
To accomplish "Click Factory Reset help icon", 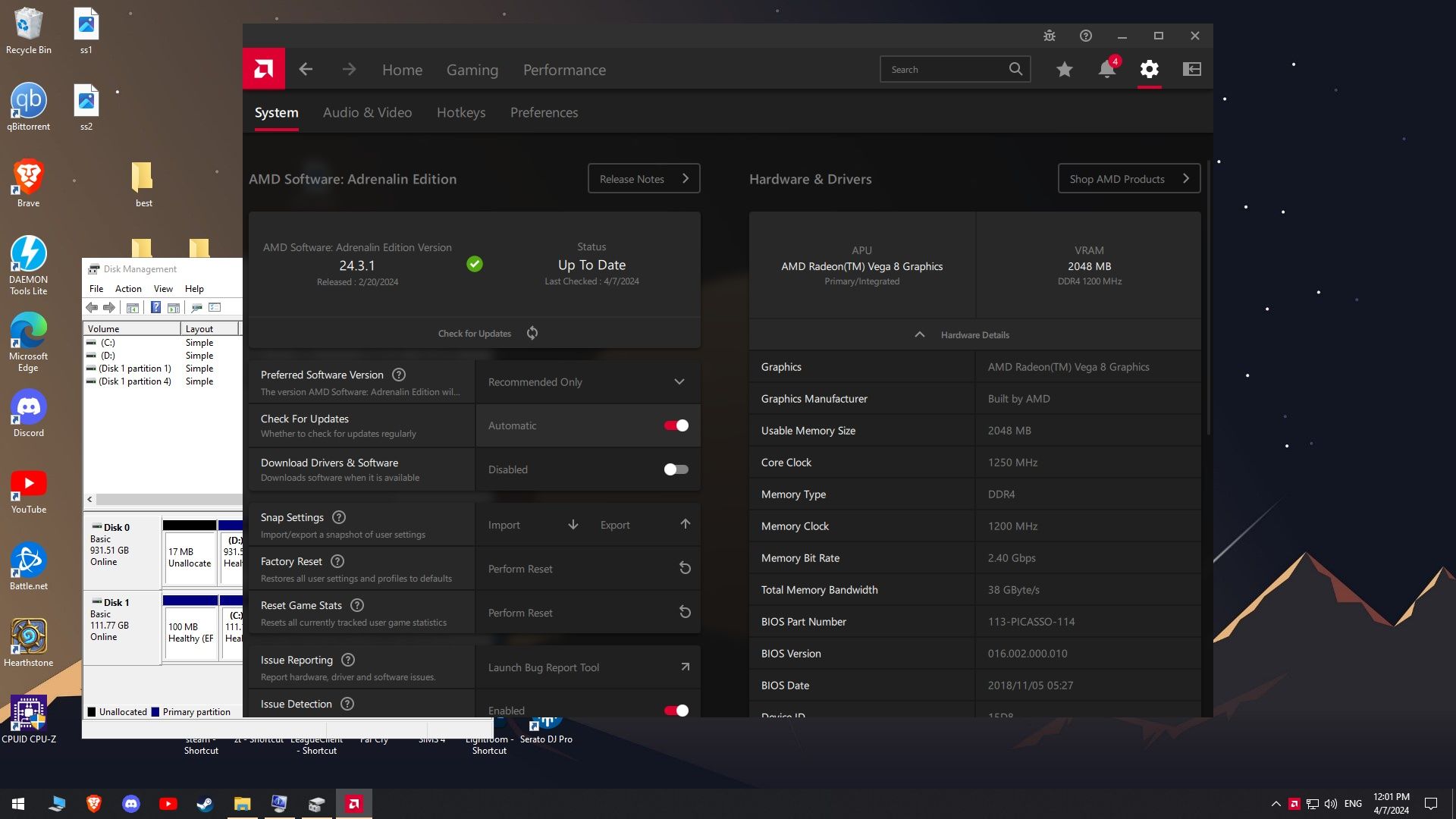I will coord(337,561).
